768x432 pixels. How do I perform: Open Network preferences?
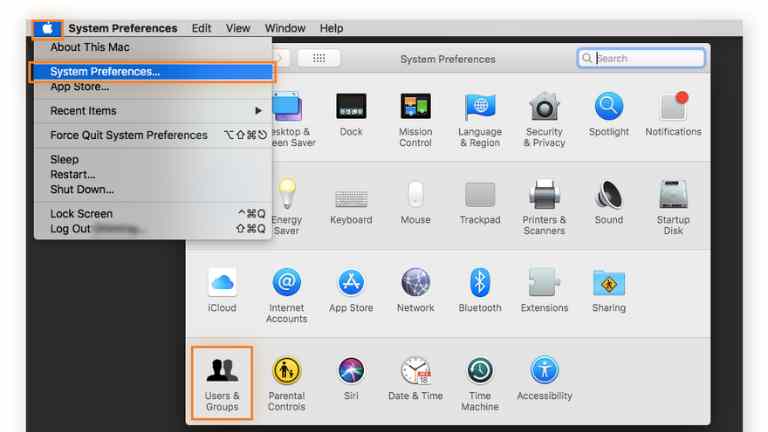click(x=415, y=290)
